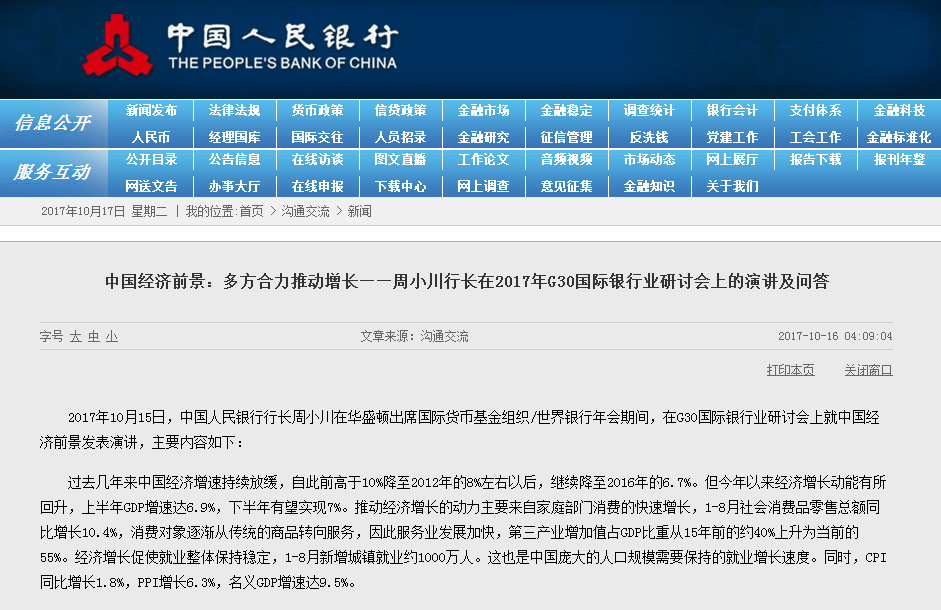Select 报刊年鉴 menu item

tap(899, 160)
